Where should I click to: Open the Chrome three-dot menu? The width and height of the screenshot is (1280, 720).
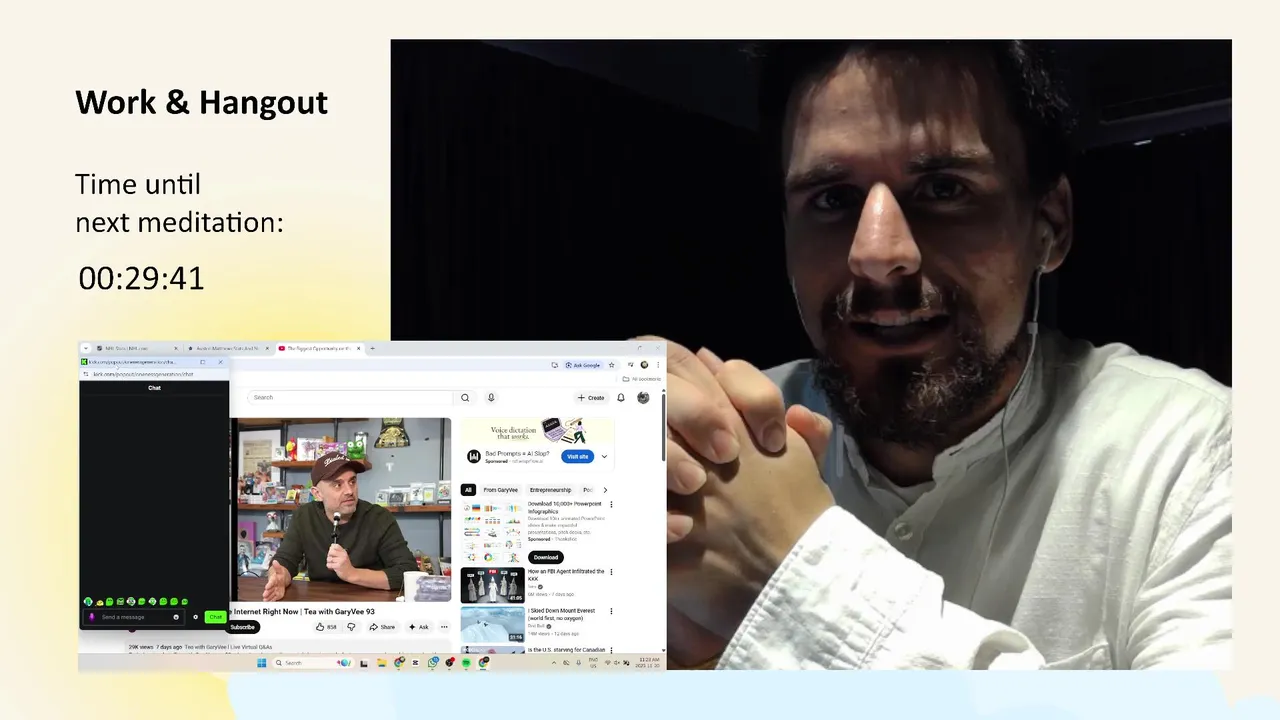tap(658, 365)
